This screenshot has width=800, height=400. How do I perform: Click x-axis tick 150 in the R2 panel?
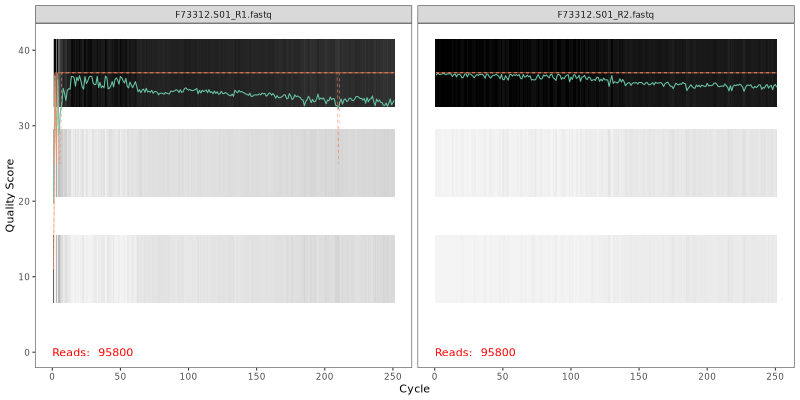coord(639,376)
